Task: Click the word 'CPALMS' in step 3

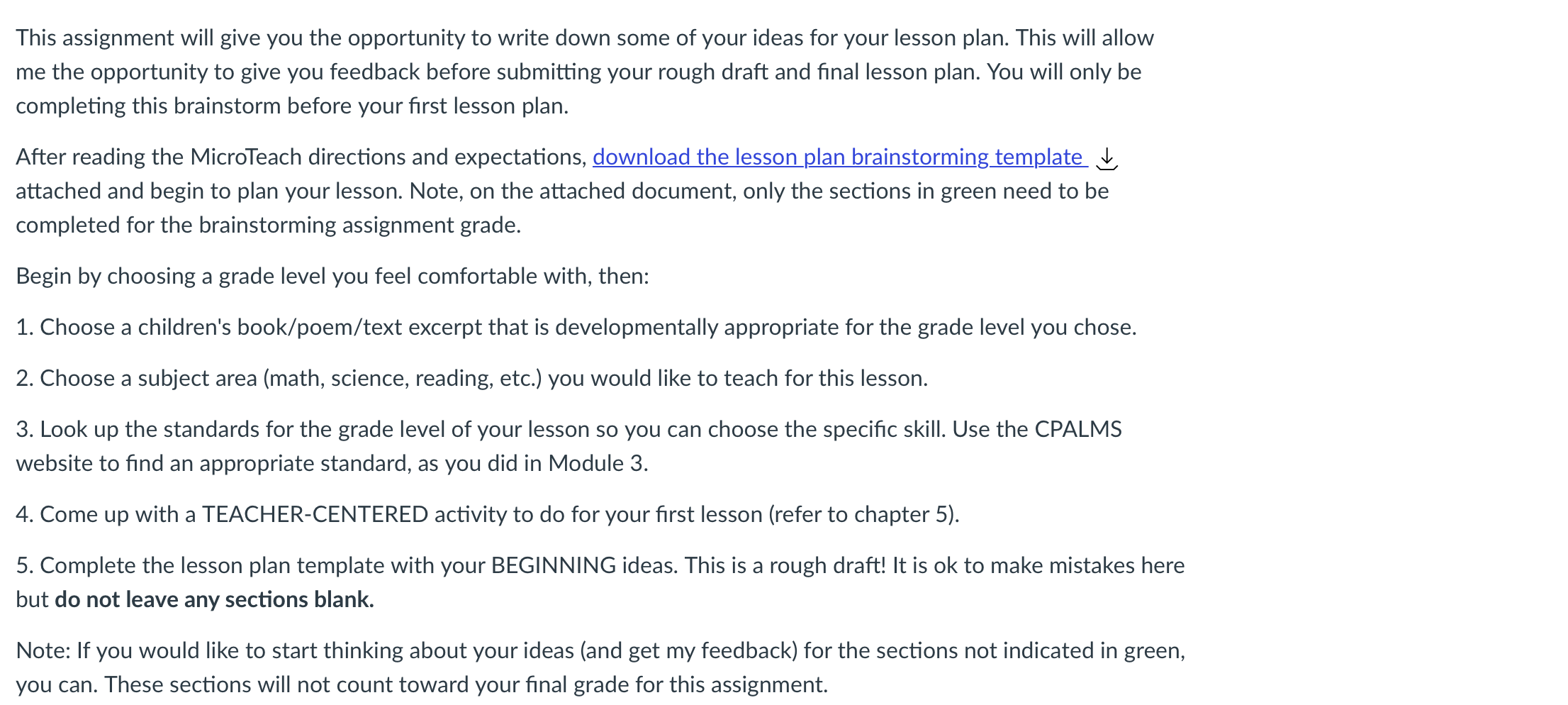Action: 1078,429
